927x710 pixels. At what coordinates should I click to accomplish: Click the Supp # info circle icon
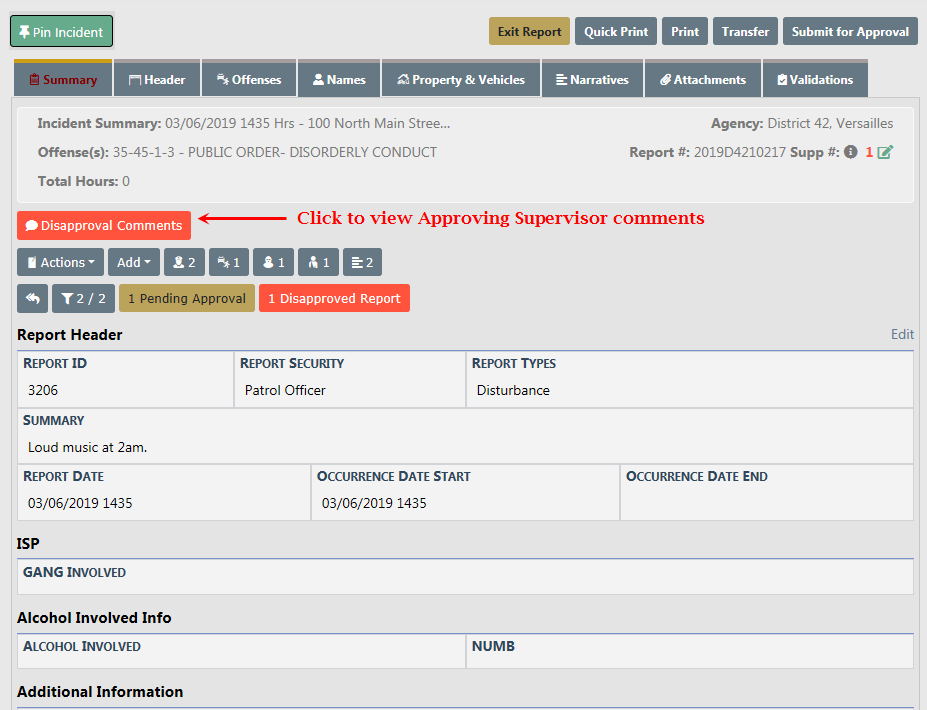coord(850,153)
